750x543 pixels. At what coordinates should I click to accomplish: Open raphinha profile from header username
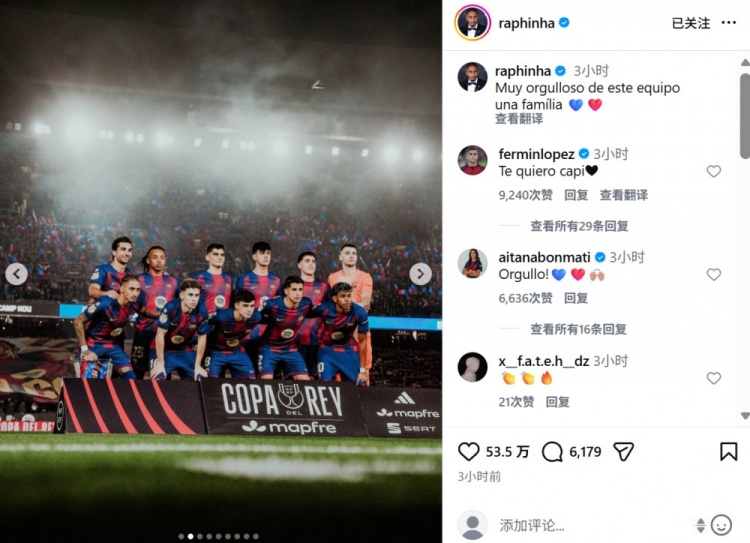click(526, 23)
